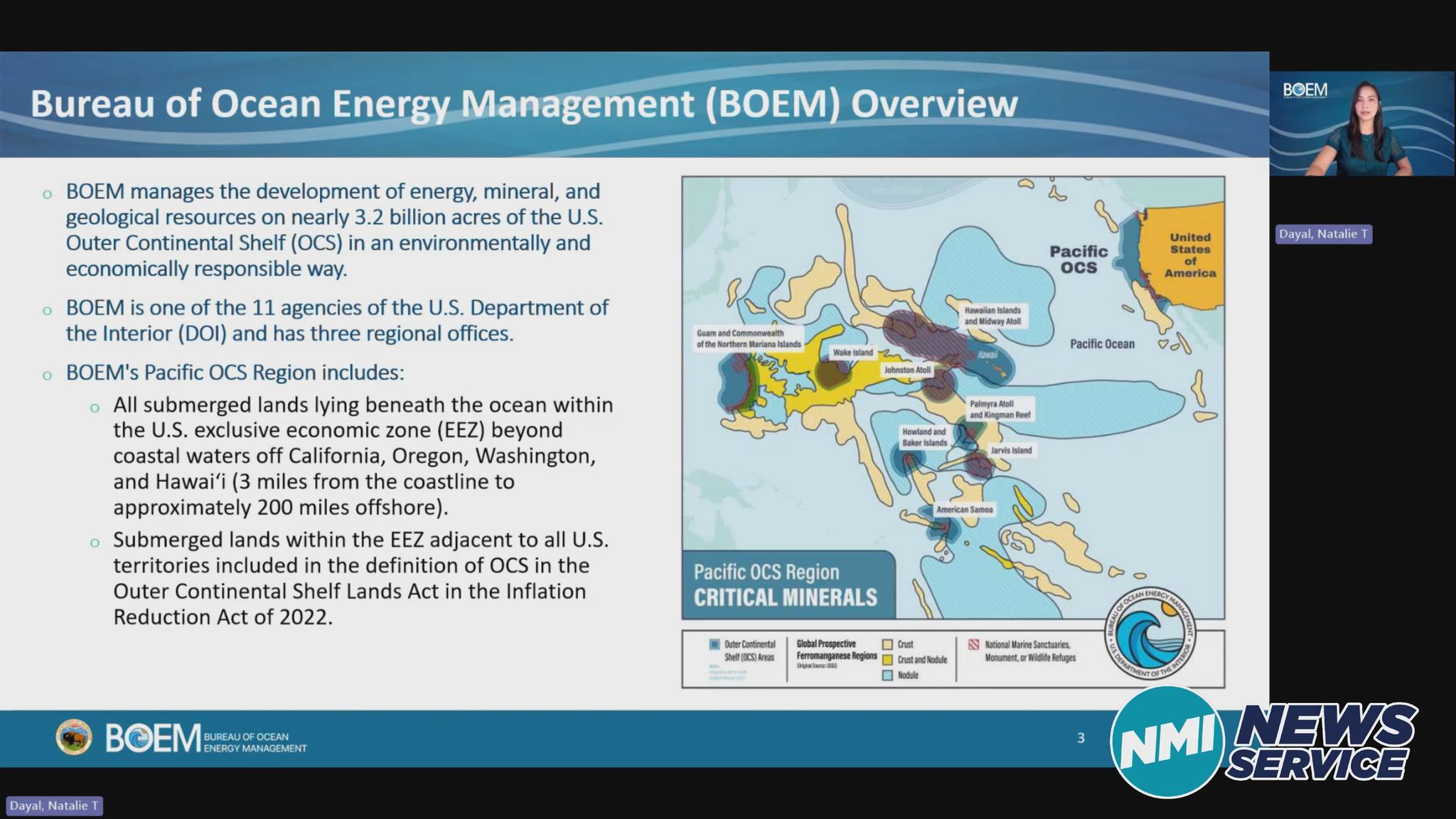Click the Hawaii italic label on the map

pyautogui.click(x=987, y=355)
